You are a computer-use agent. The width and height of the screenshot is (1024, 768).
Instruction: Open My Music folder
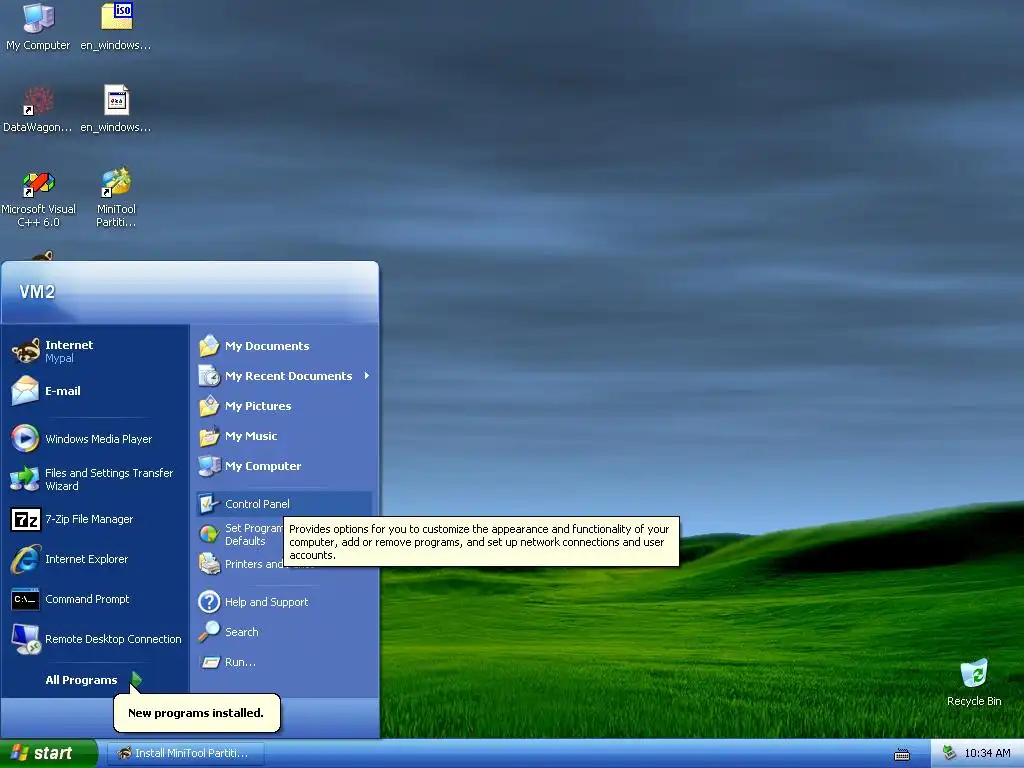coord(284,436)
